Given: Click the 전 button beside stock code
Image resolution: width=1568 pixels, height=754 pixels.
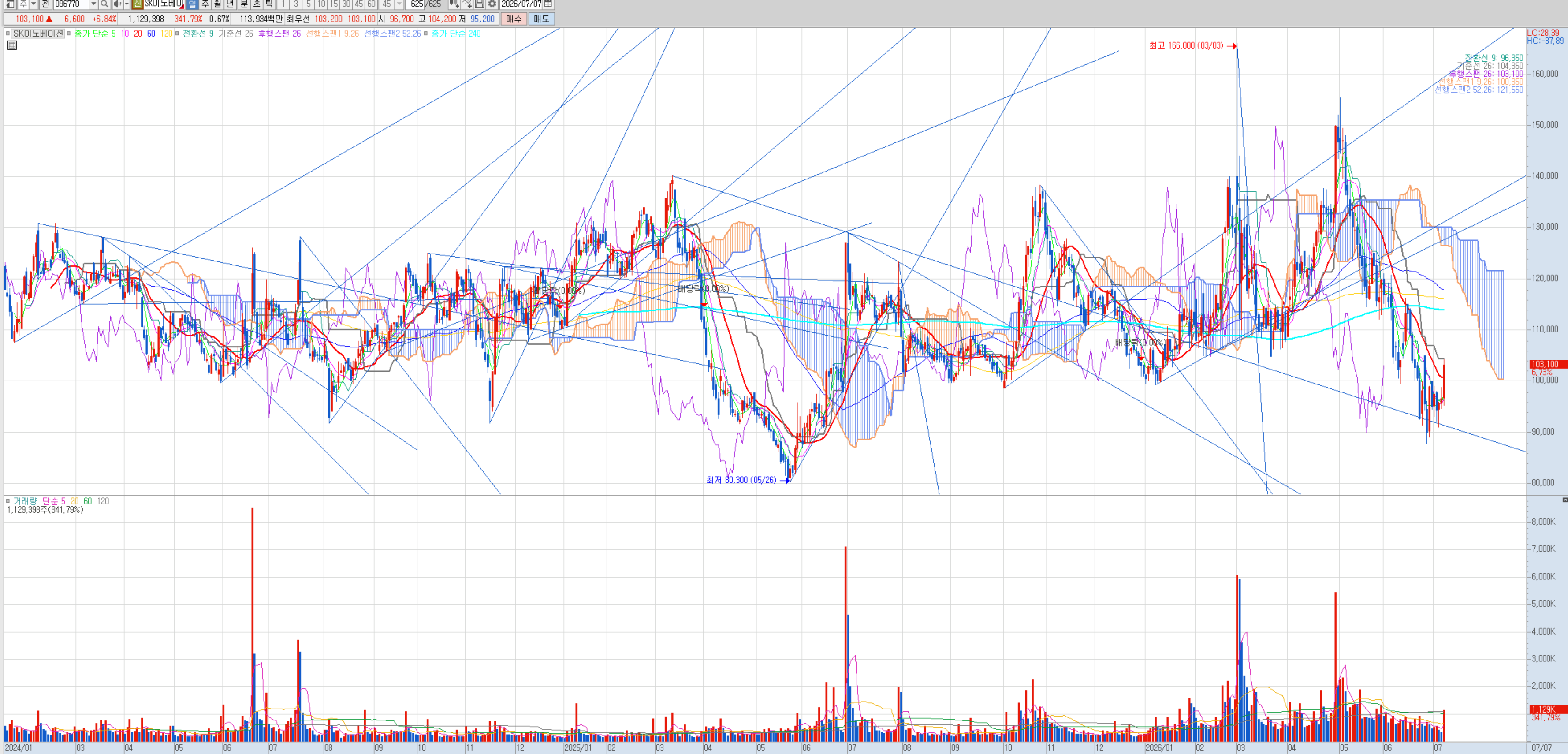Looking at the screenshot, I should click(x=46, y=4).
